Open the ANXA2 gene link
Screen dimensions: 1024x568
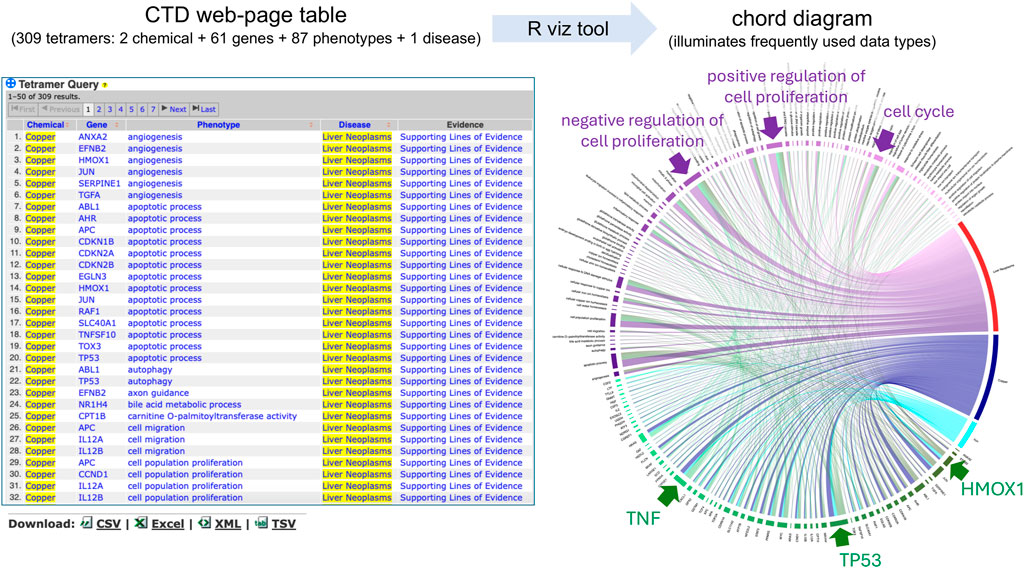click(93, 137)
